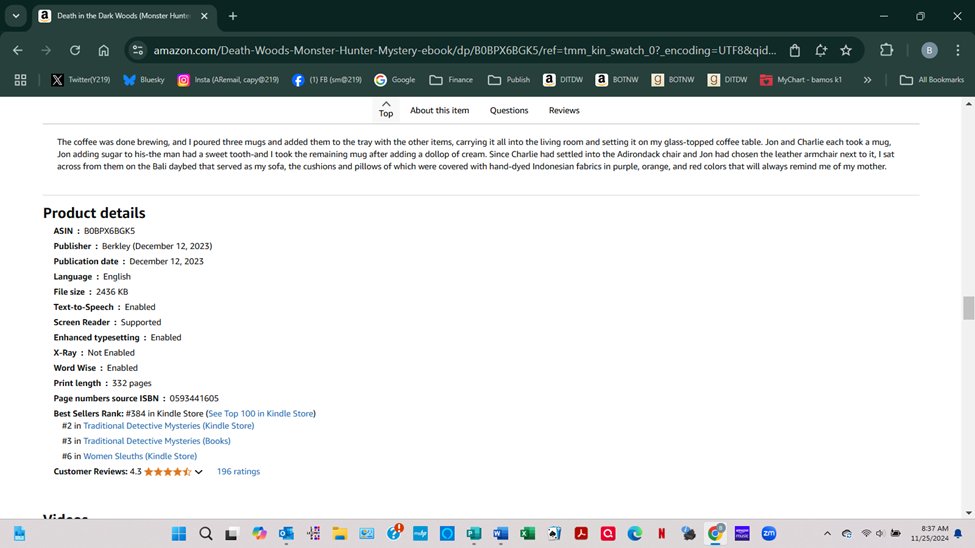Click the page vertical scrollbar thumb
975x548 pixels.
pos(968,308)
